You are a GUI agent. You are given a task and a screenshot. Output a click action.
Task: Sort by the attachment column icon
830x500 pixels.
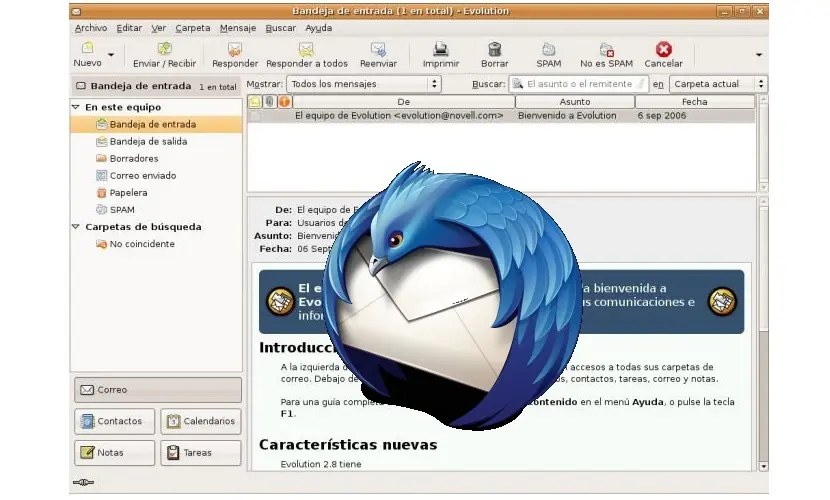(x=269, y=102)
